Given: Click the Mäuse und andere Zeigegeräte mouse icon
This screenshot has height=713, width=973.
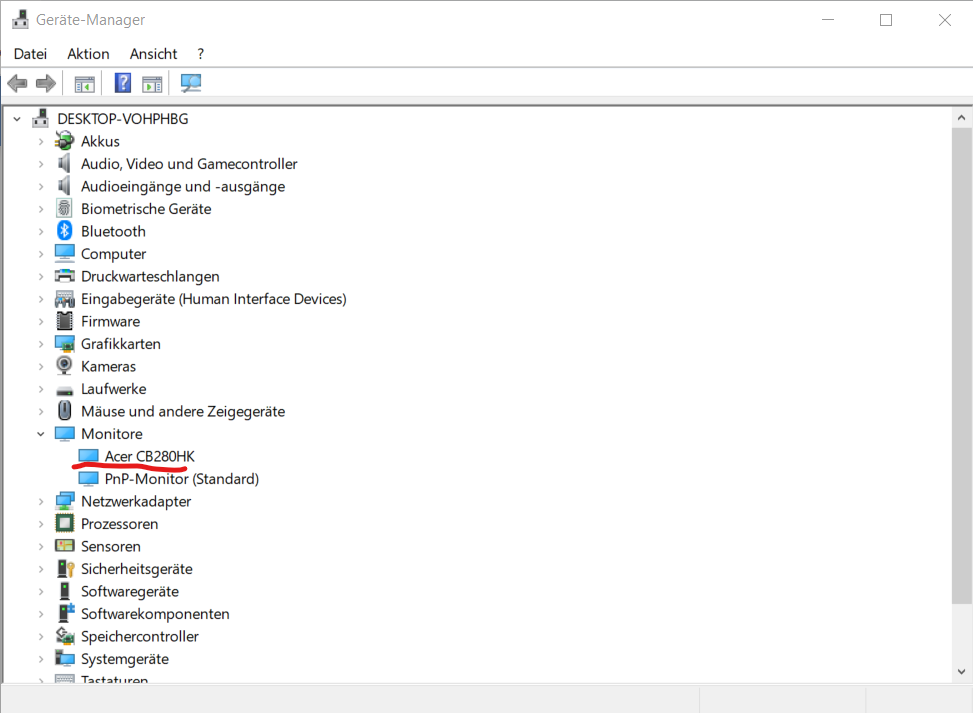Looking at the screenshot, I should [65, 410].
